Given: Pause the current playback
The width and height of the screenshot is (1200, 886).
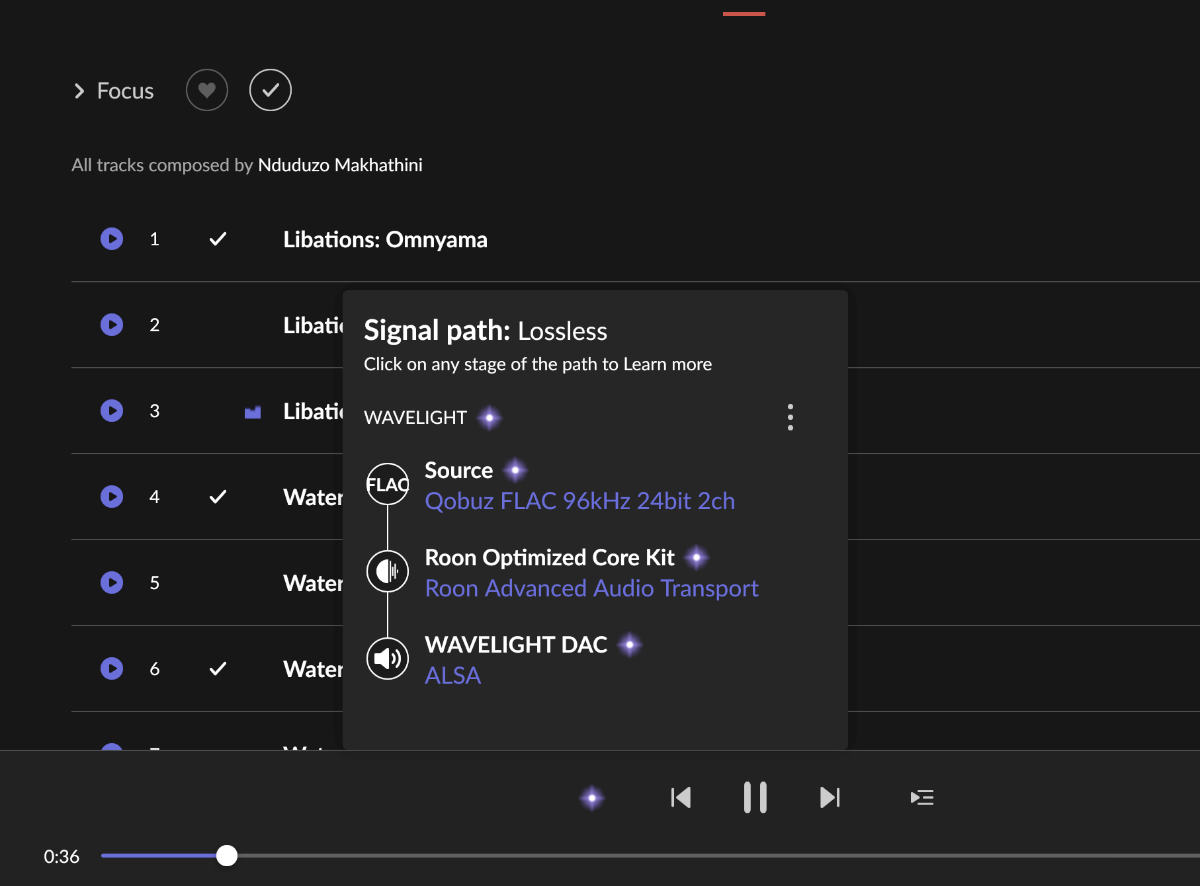Looking at the screenshot, I should [755, 797].
